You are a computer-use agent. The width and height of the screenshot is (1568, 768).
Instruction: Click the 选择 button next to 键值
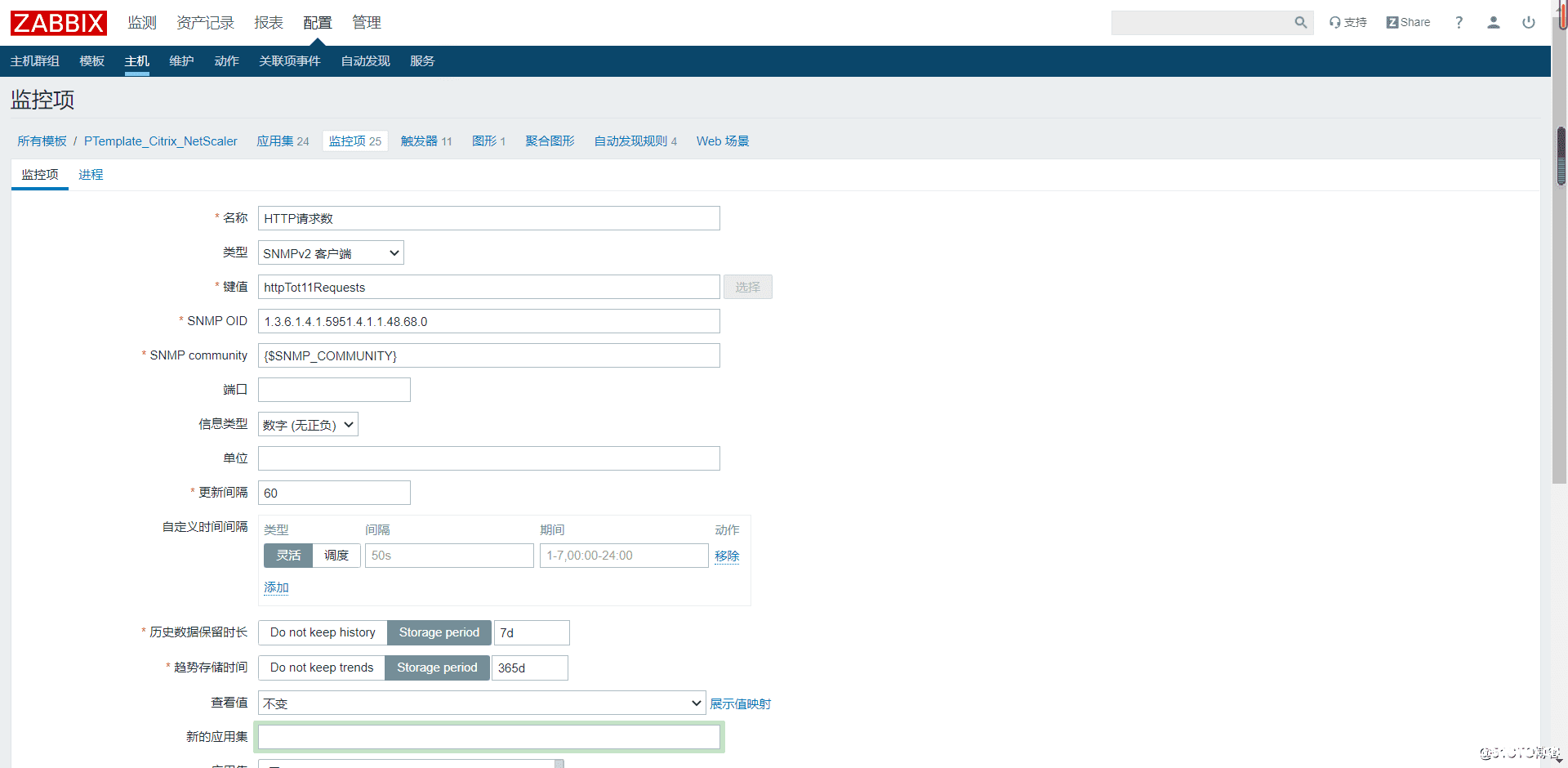(747, 287)
